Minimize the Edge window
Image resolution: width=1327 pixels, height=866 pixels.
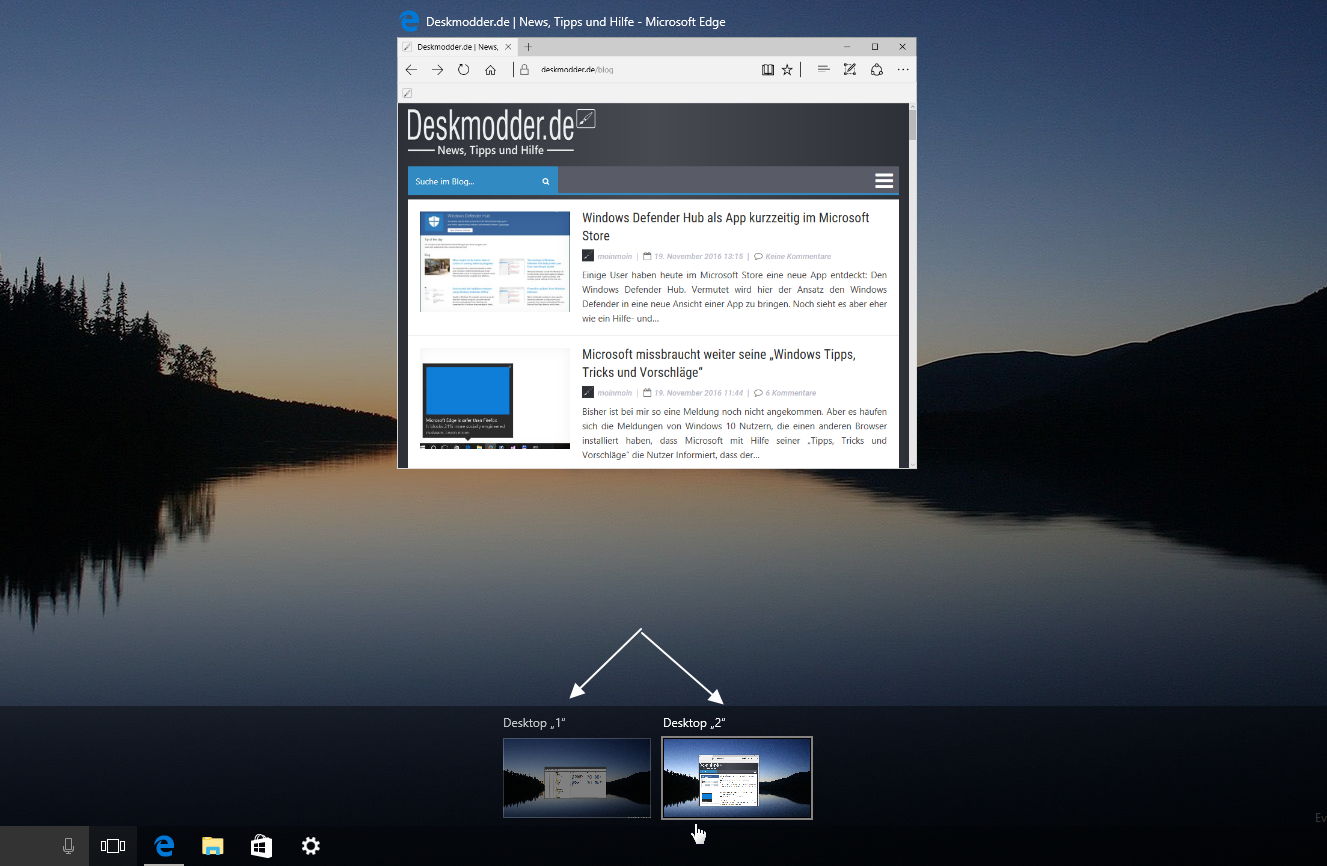click(x=846, y=47)
